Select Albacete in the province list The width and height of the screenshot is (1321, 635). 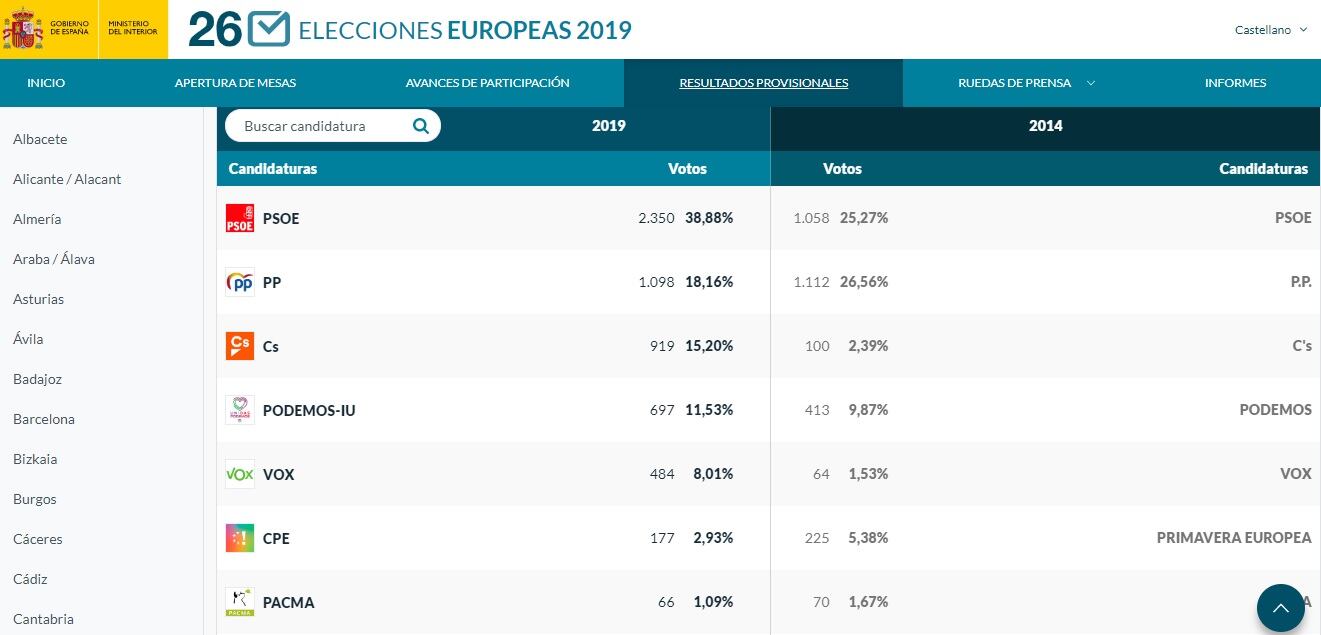pos(40,139)
